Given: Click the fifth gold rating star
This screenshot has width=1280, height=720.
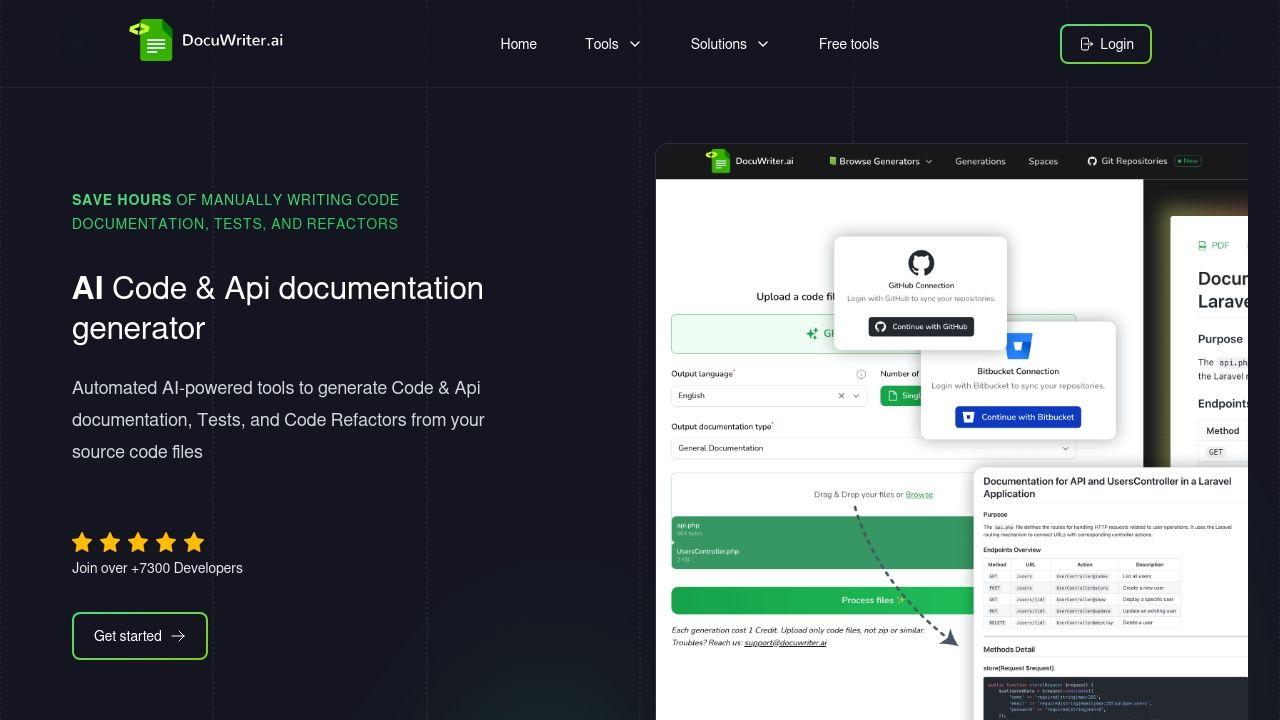Looking at the screenshot, I should [x=194, y=542].
